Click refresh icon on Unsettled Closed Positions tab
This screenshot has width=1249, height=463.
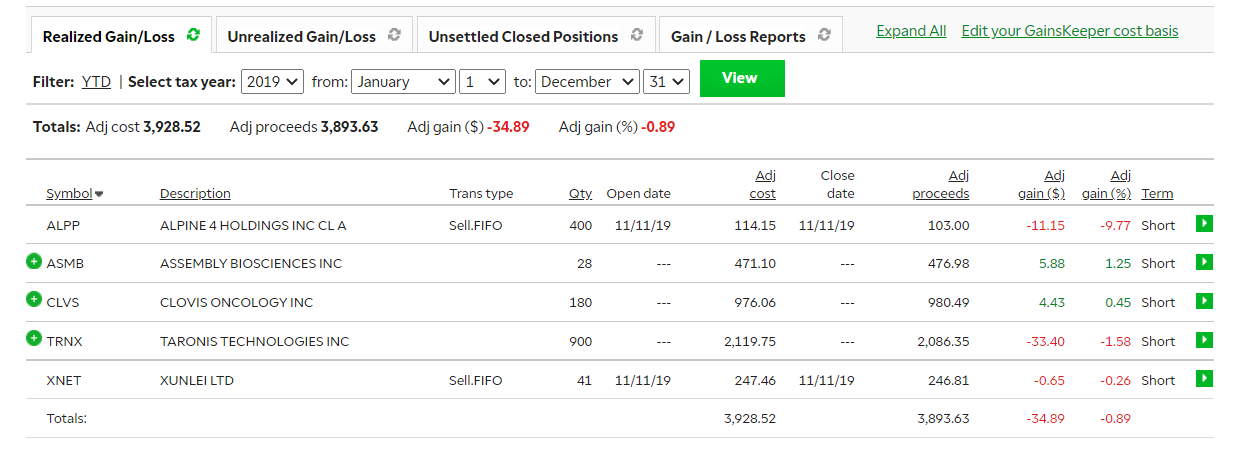[636, 35]
